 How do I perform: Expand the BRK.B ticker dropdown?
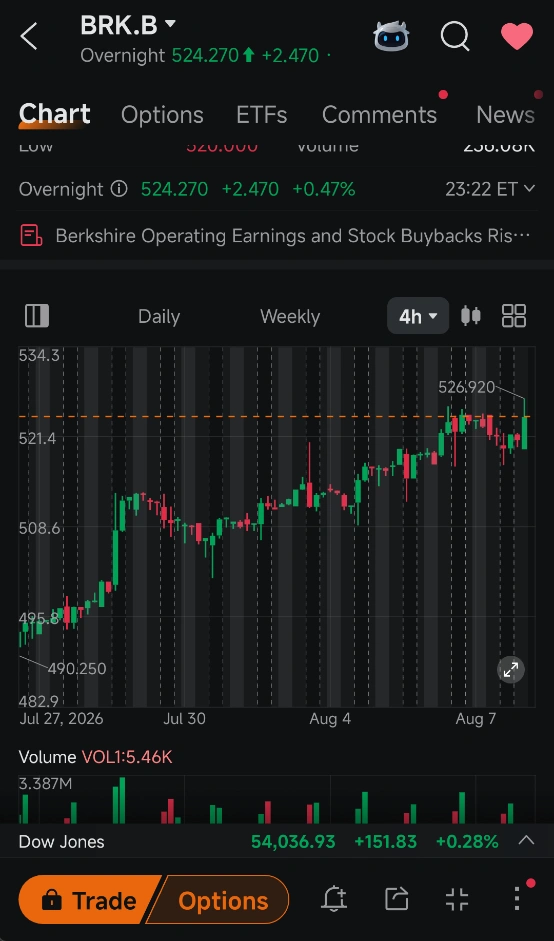pos(170,24)
